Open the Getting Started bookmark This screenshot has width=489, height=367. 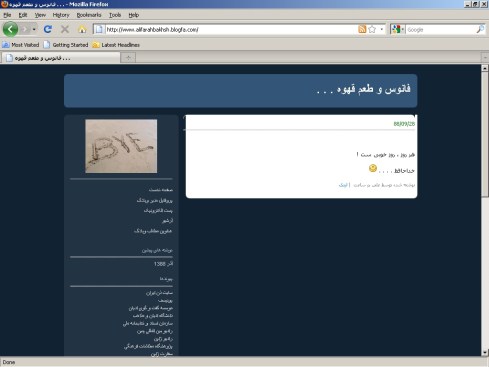click(x=66, y=45)
